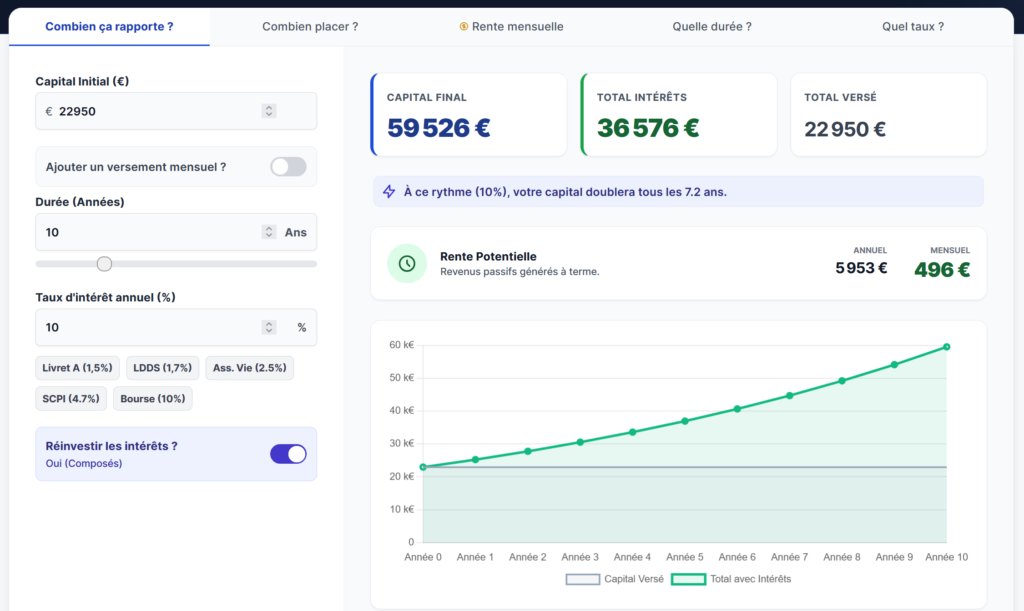The image size is (1024, 611).
Task: Click the Année 3 axis label
Action: (580, 557)
